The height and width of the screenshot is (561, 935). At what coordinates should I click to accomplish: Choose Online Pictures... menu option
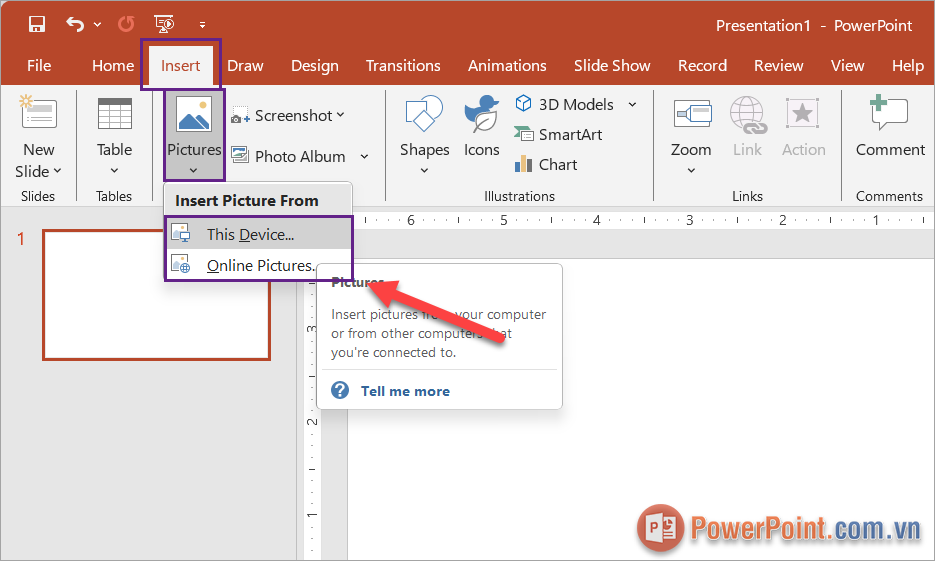point(258,265)
